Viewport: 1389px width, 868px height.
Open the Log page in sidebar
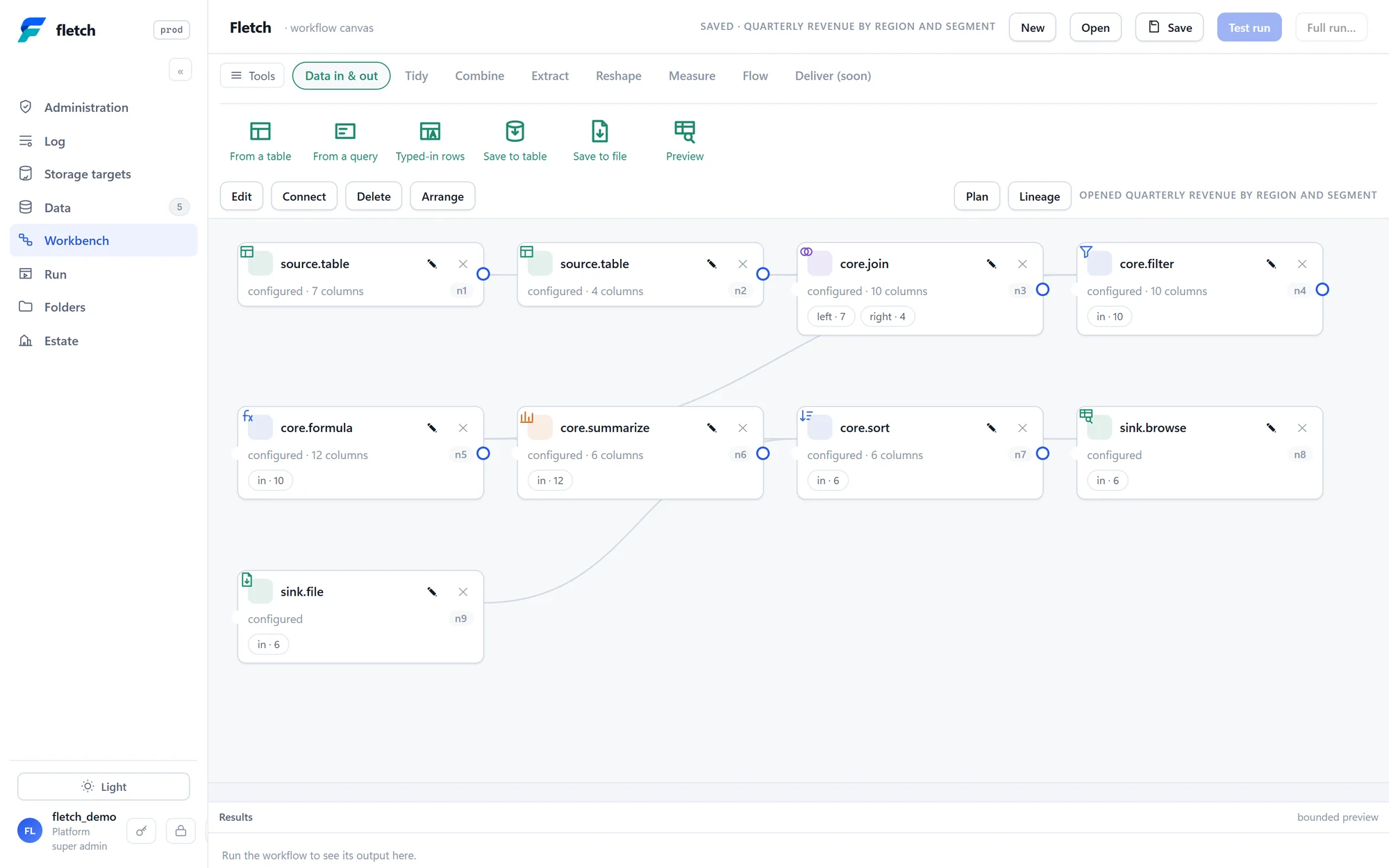(103, 141)
